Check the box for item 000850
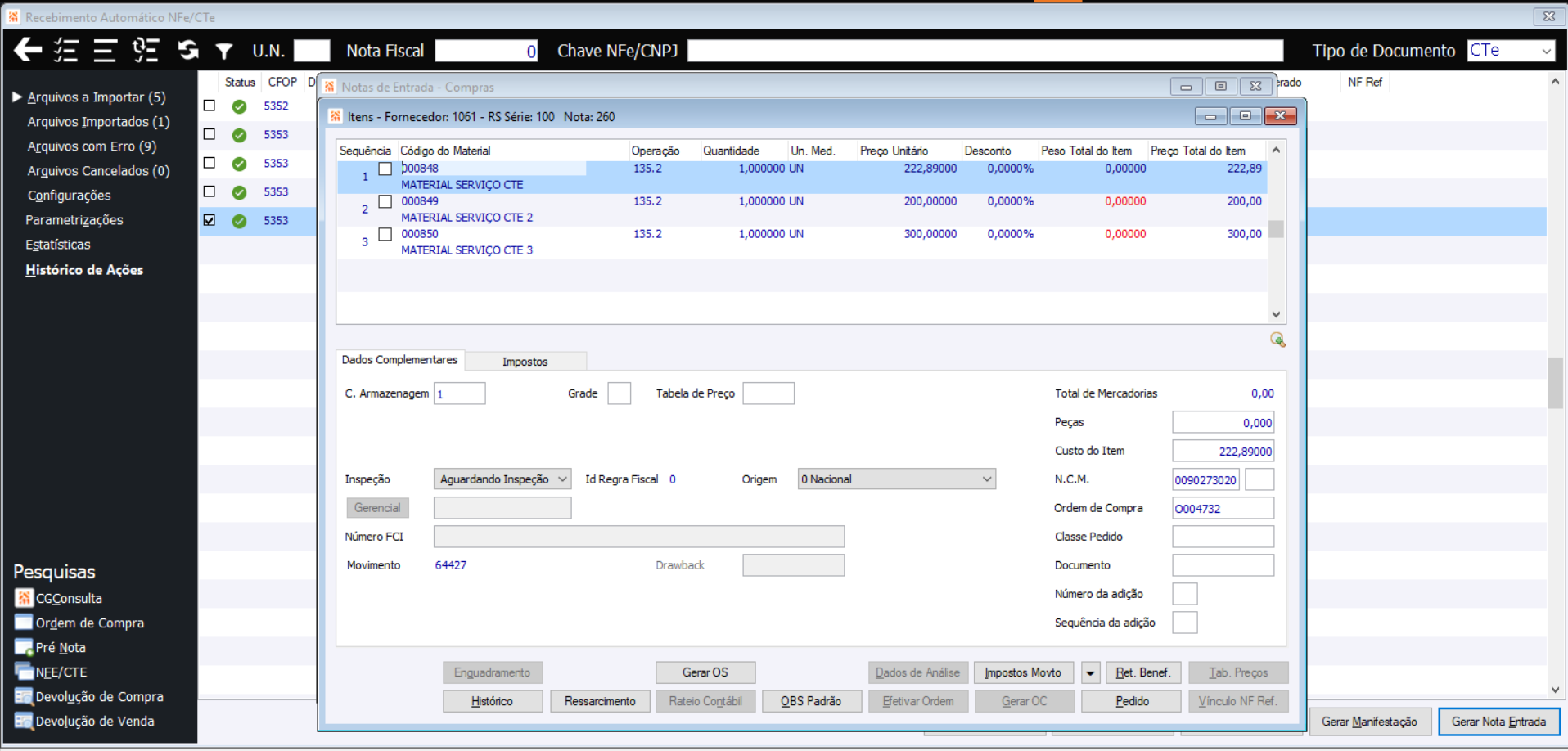This screenshot has height=751, width=1568. click(385, 234)
